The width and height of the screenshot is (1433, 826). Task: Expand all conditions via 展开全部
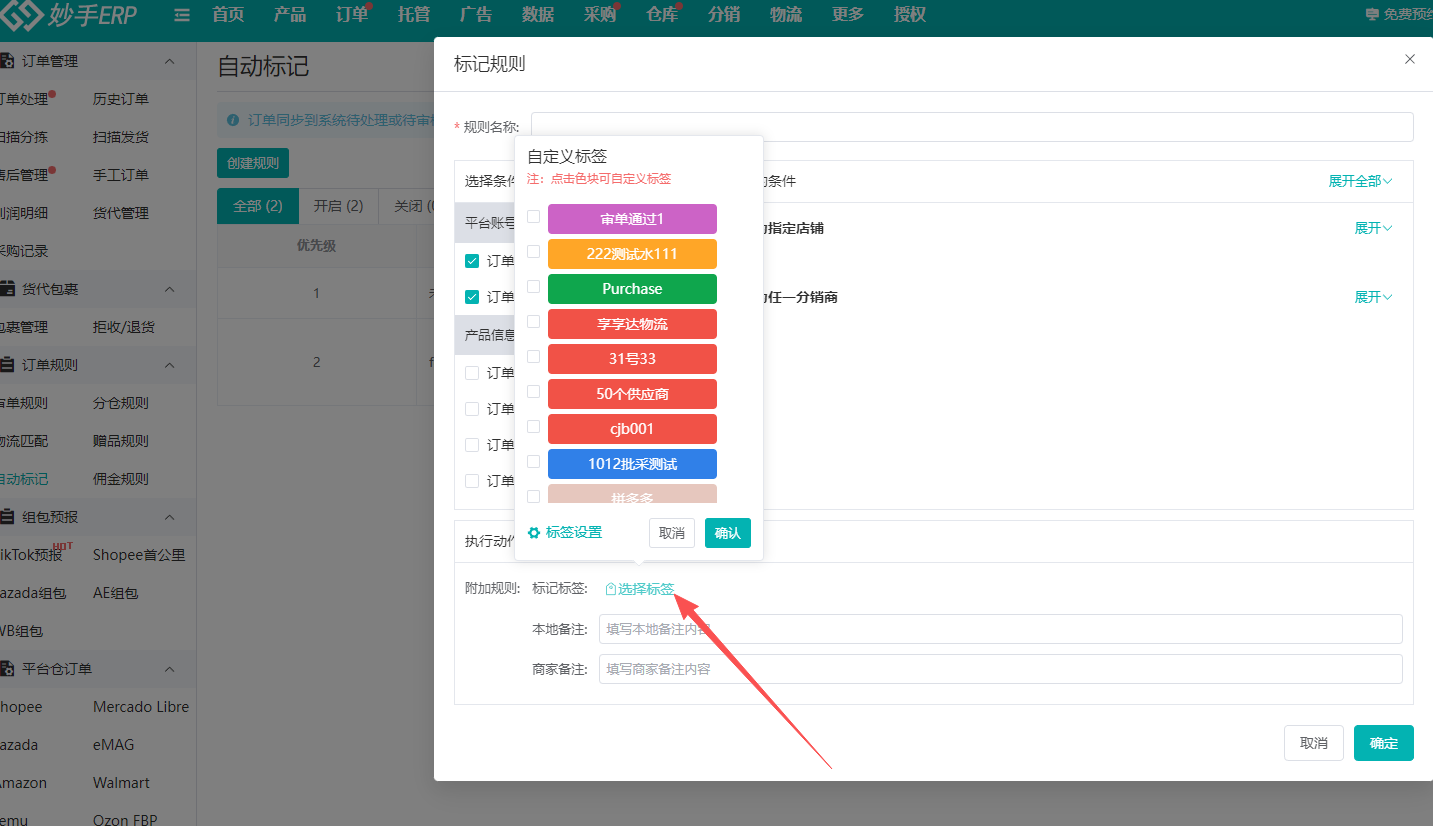point(1360,181)
